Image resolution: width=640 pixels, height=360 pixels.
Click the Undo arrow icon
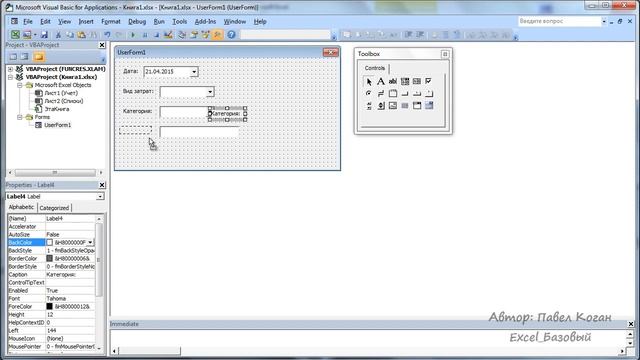coord(107,35)
